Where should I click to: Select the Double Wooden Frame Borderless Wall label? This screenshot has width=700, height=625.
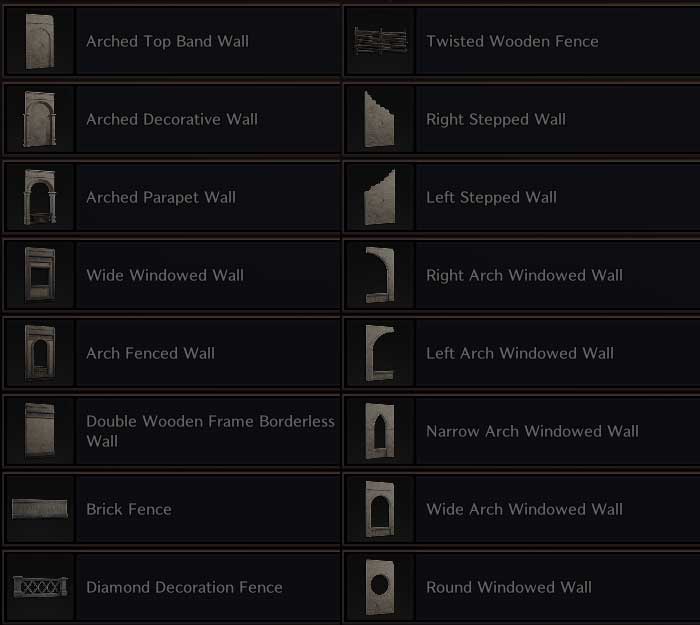(210, 431)
